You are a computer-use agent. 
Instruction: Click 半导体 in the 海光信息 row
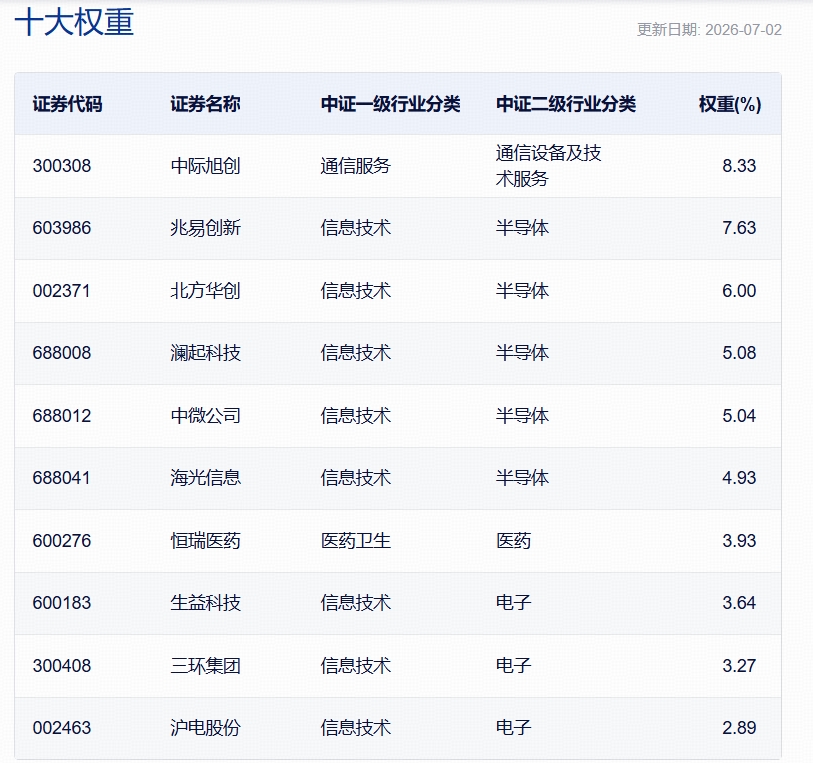[x=522, y=478]
